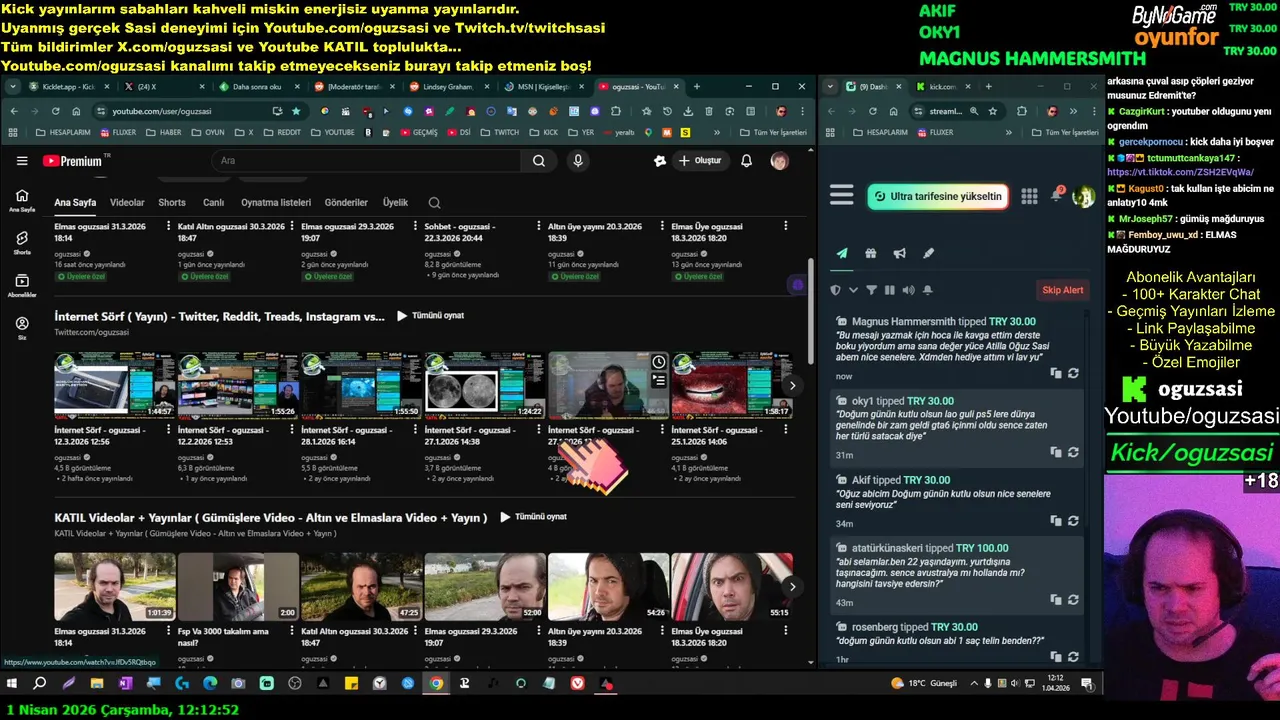1280x720 pixels.
Task: Go to Ana Sayfa in YouTube sidebar
Action: click(22, 200)
